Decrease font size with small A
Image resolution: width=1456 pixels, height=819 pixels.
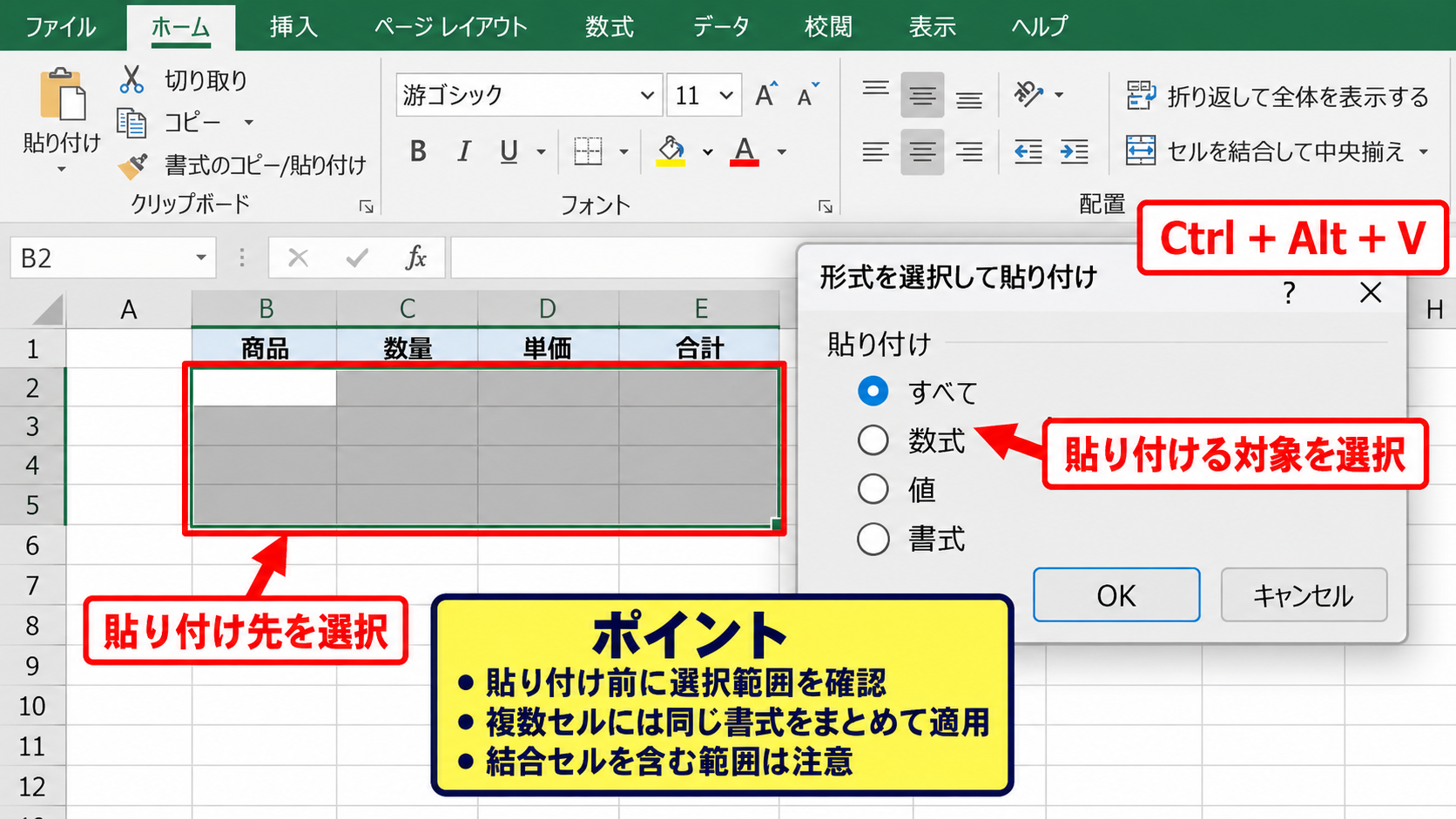(x=807, y=94)
